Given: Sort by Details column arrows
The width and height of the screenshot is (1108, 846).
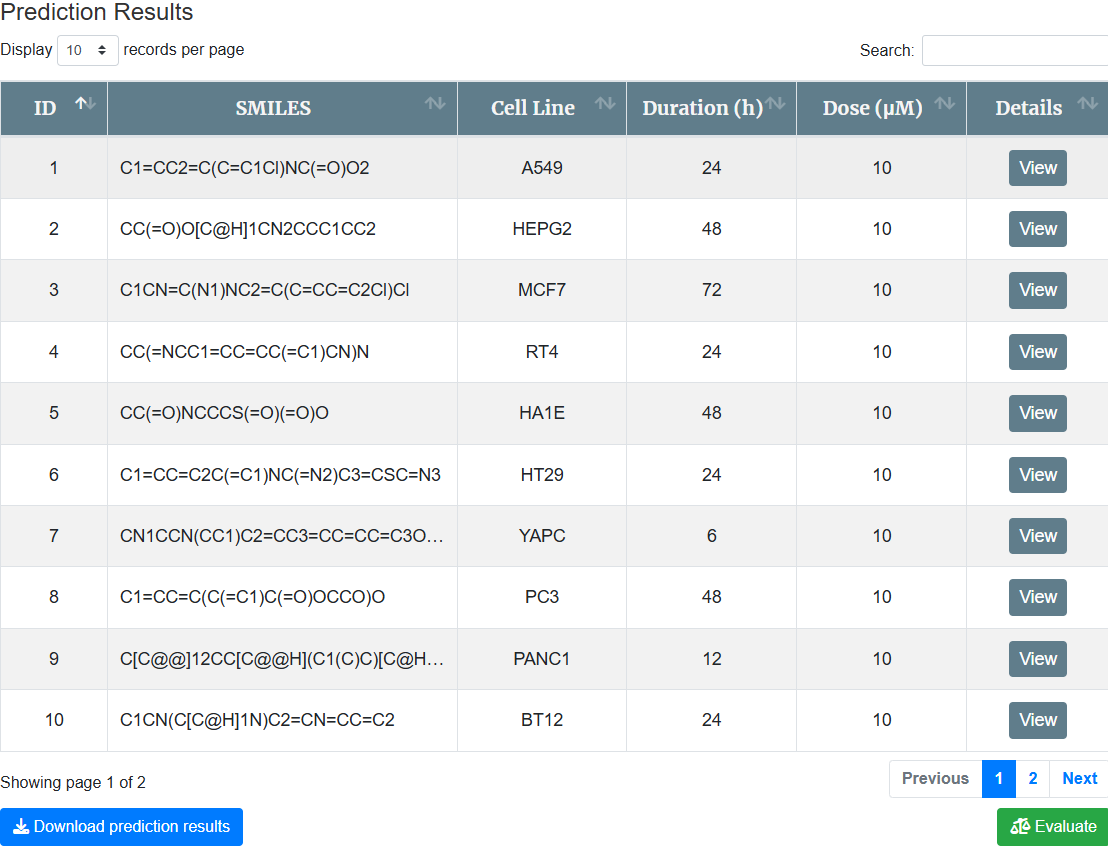Looking at the screenshot, I should click(1088, 103).
